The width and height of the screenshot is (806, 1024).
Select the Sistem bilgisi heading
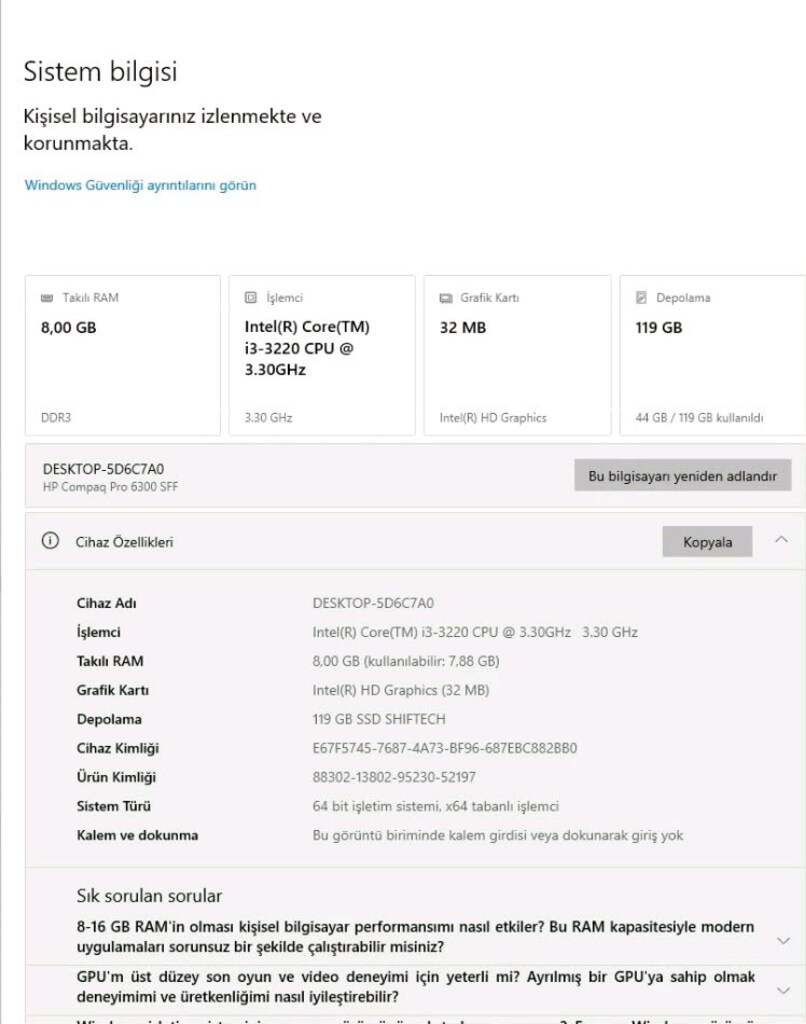(101, 72)
